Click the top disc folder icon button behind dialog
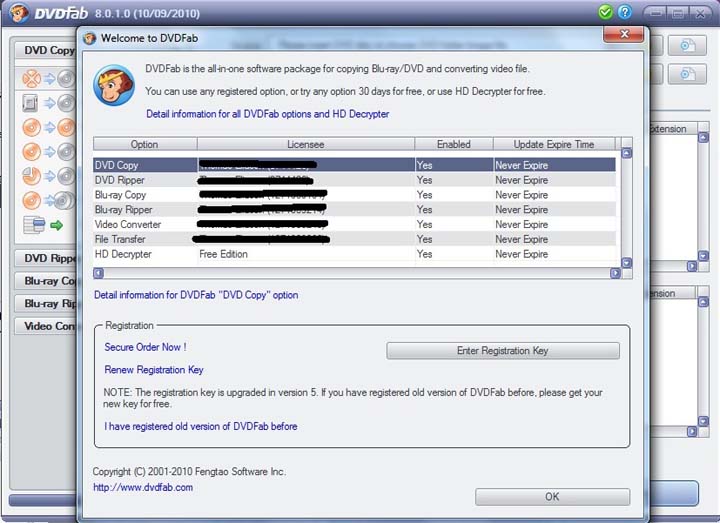The width and height of the screenshot is (720, 523). click(x=687, y=45)
